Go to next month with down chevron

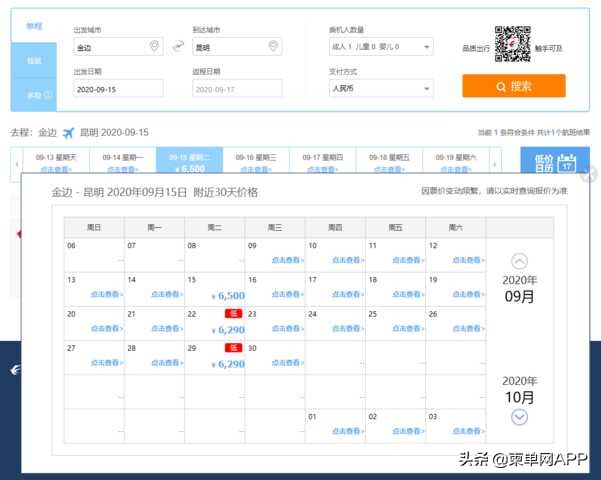click(x=519, y=417)
